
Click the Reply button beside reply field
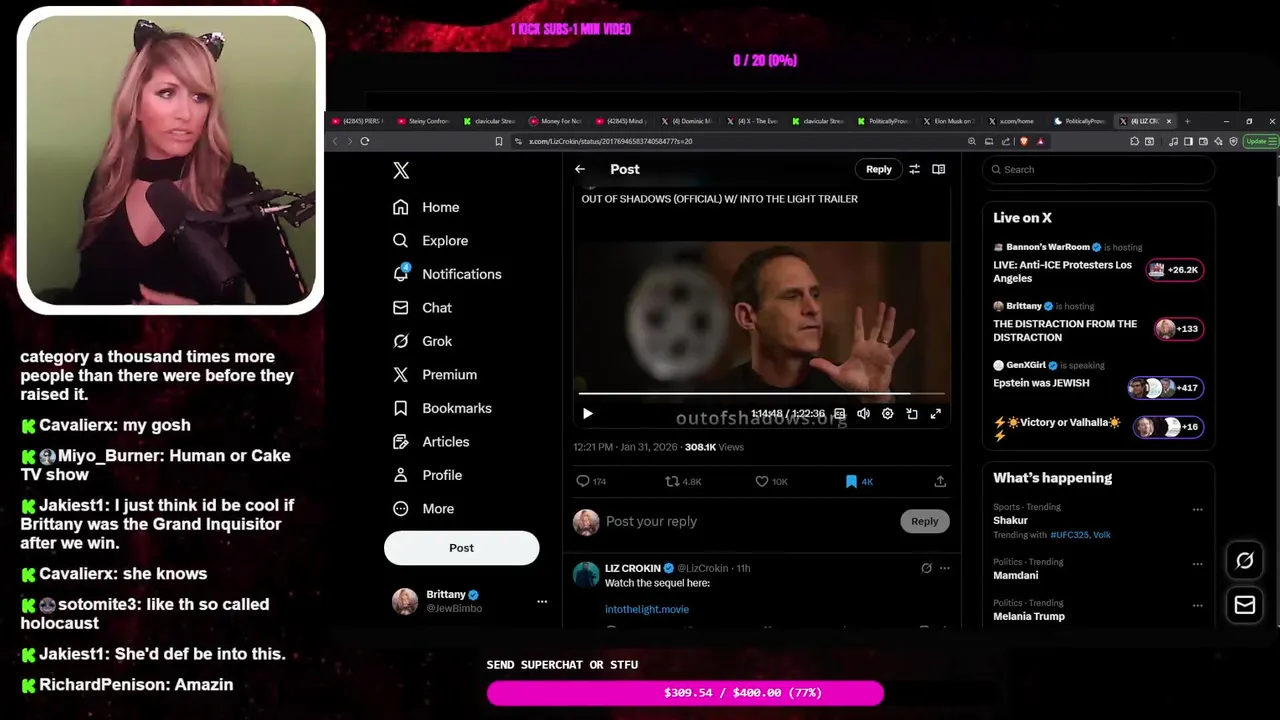point(924,521)
